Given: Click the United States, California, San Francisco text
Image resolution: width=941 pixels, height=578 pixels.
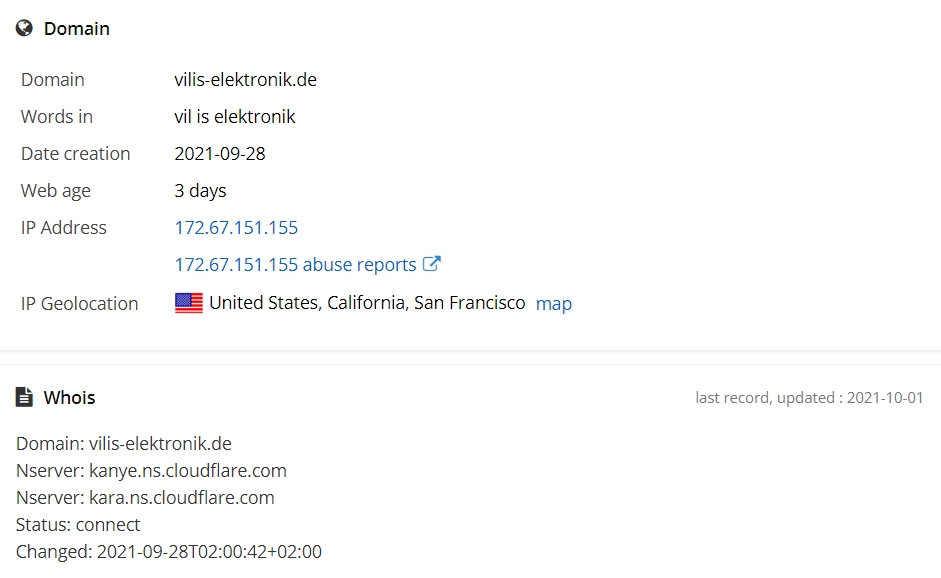Looking at the screenshot, I should pos(367,303).
